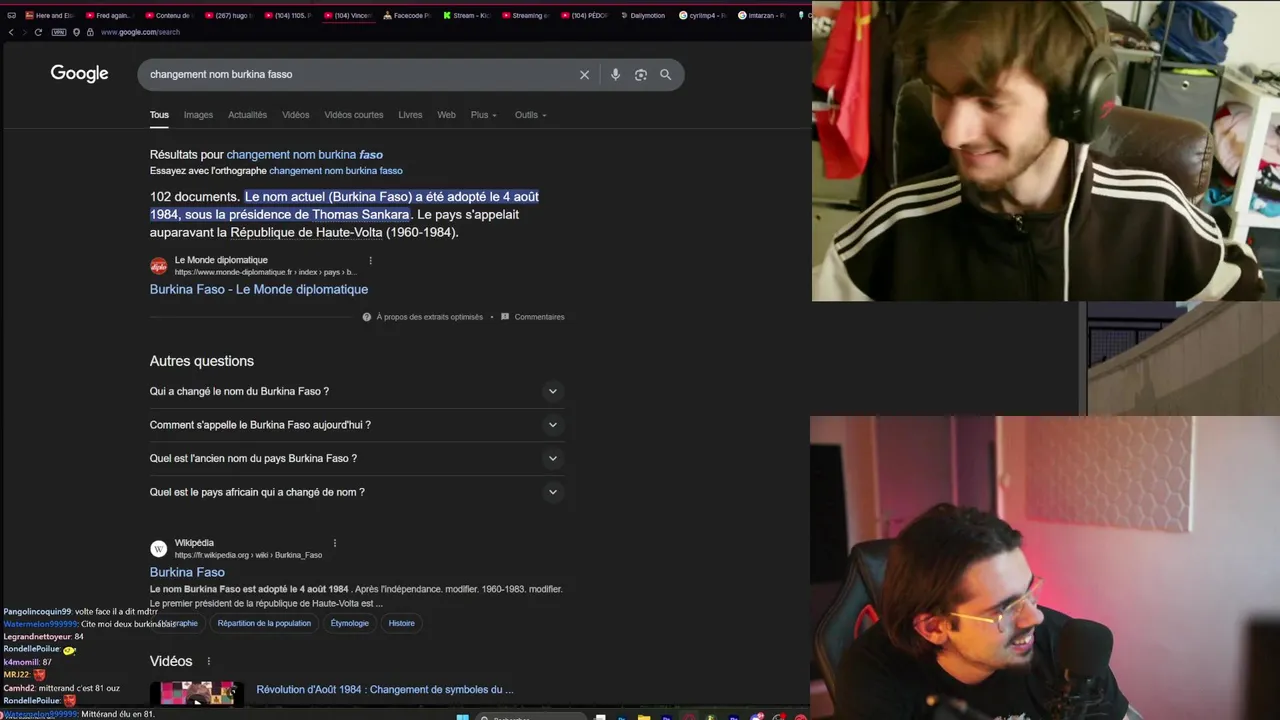The height and width of the screenshot is (720, 1280).
Task: Switch to the Web results tab
Action: click(446, 115)
